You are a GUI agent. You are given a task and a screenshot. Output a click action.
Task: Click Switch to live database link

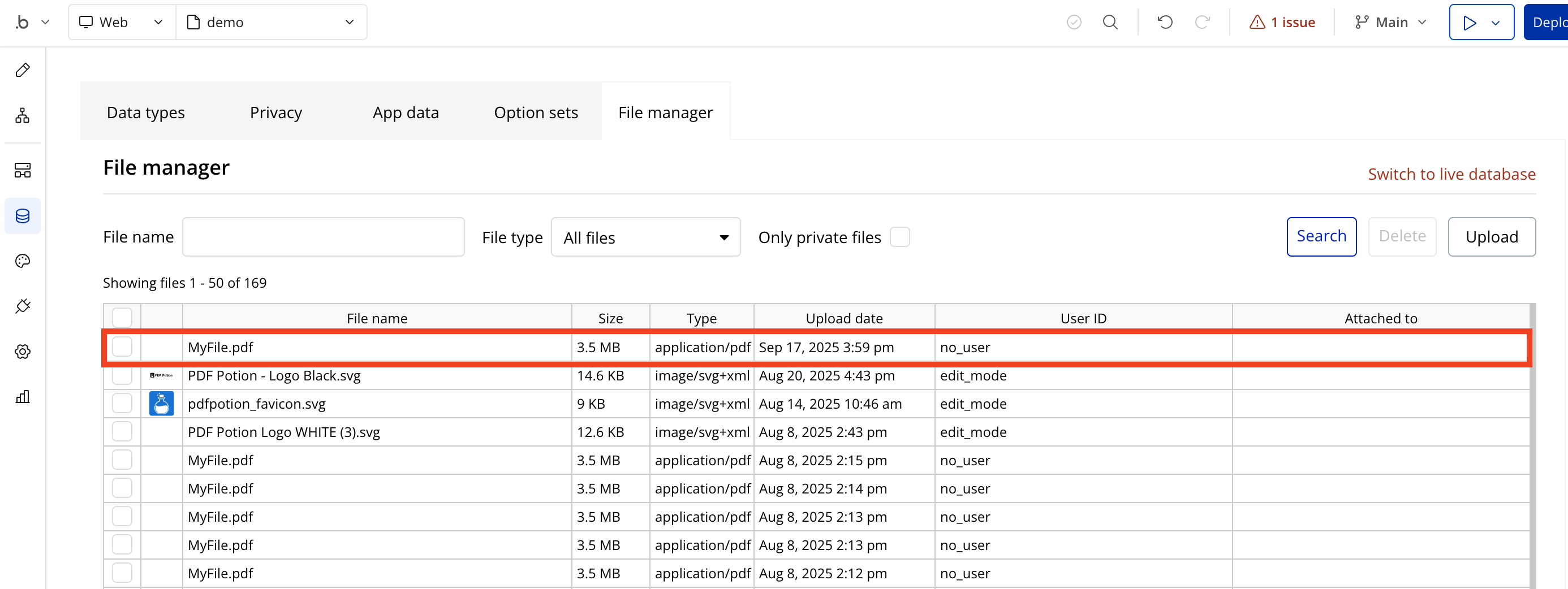pos(1451,174)
